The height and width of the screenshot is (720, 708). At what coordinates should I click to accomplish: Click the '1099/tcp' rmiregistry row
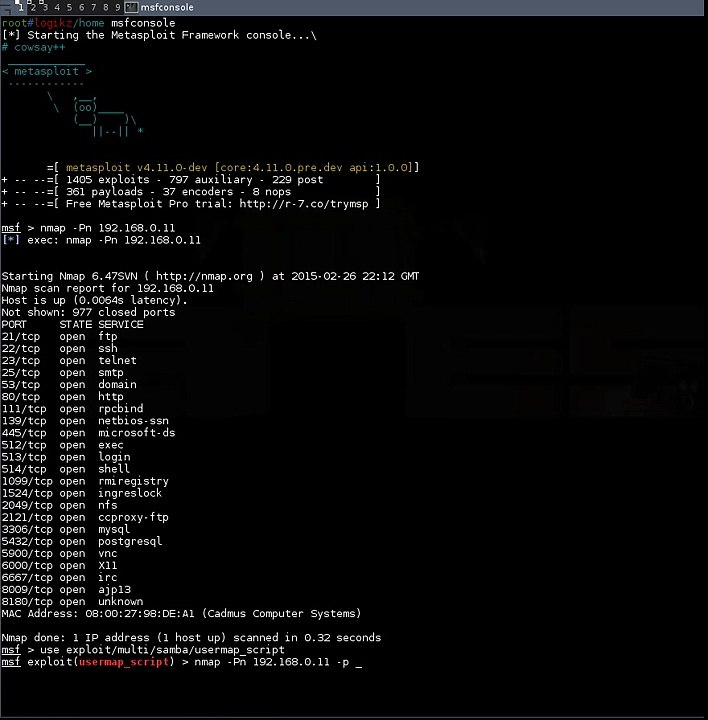(85, 481)
